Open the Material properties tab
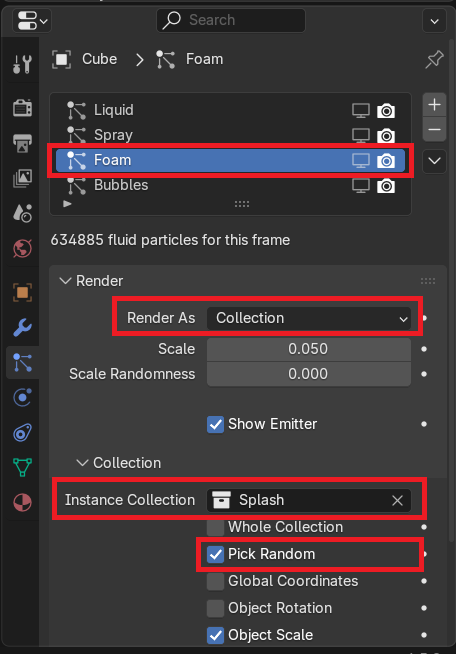The height and width of the screenshot is (654, 456). (22, 503)
